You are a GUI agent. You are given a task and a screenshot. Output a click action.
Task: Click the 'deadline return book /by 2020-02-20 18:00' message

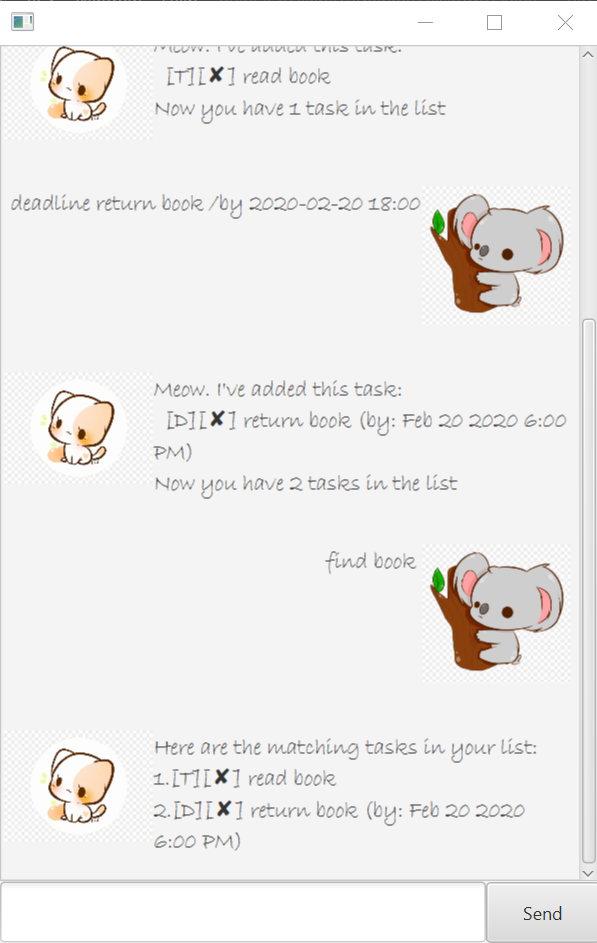tap(215, 203)
